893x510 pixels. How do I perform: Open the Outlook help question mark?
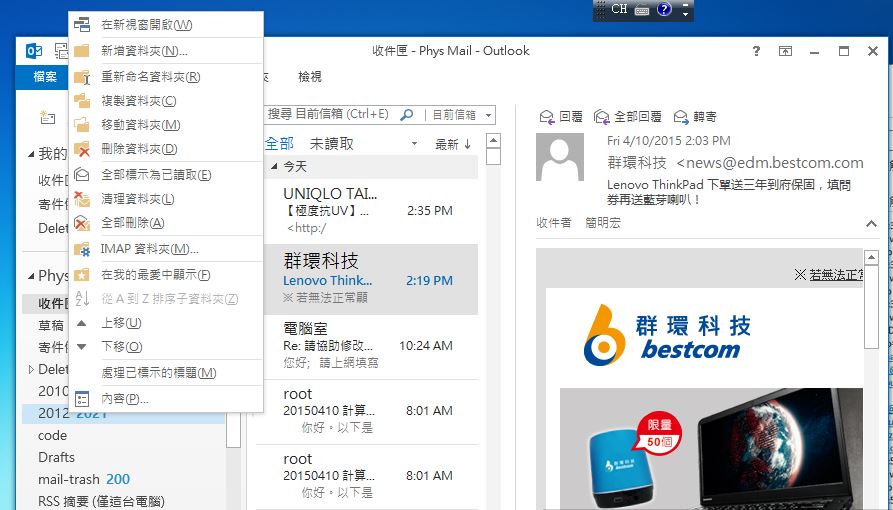pos(756,51)
